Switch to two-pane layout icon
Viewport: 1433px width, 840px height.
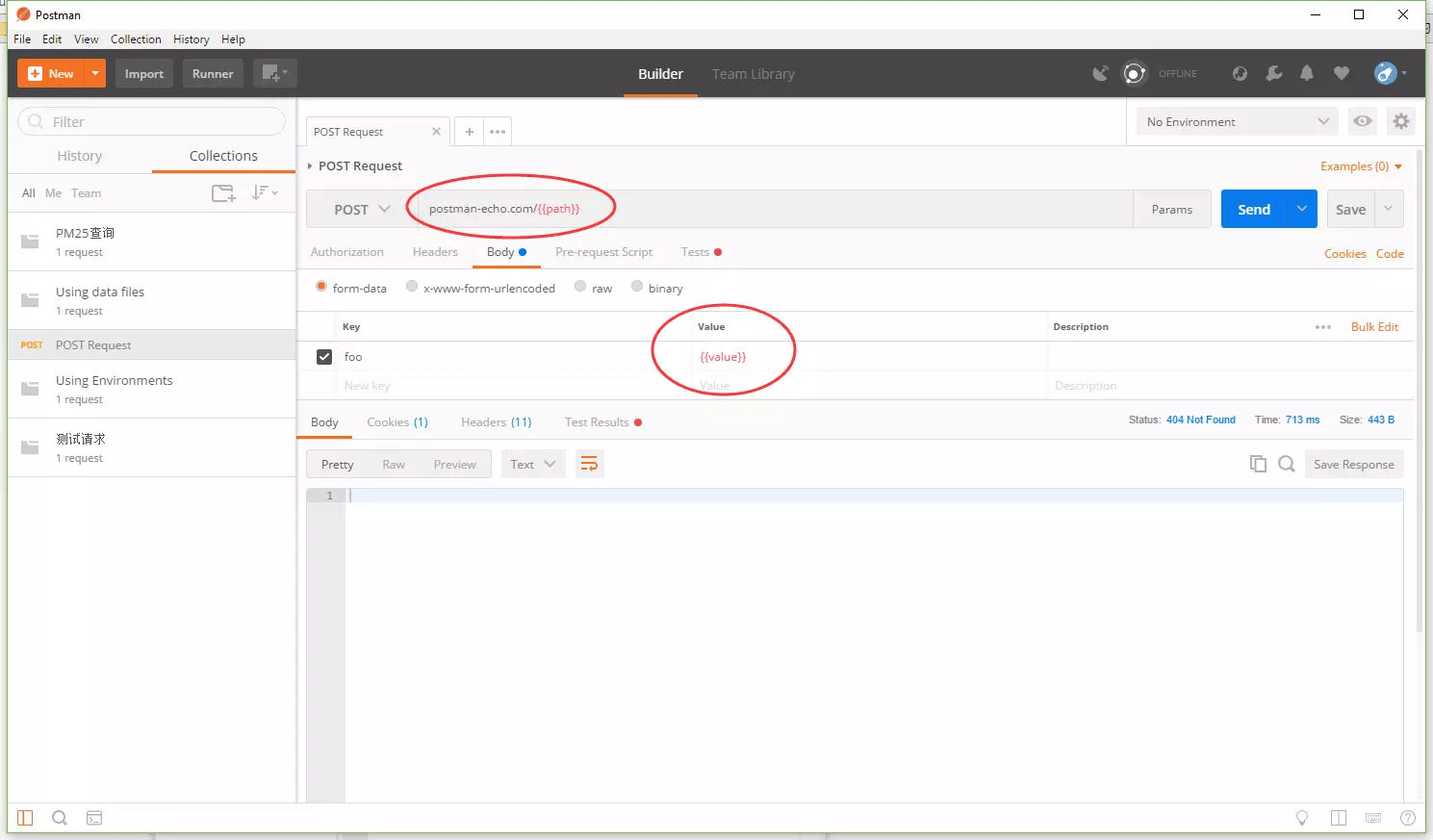(x=1339, y=818)
